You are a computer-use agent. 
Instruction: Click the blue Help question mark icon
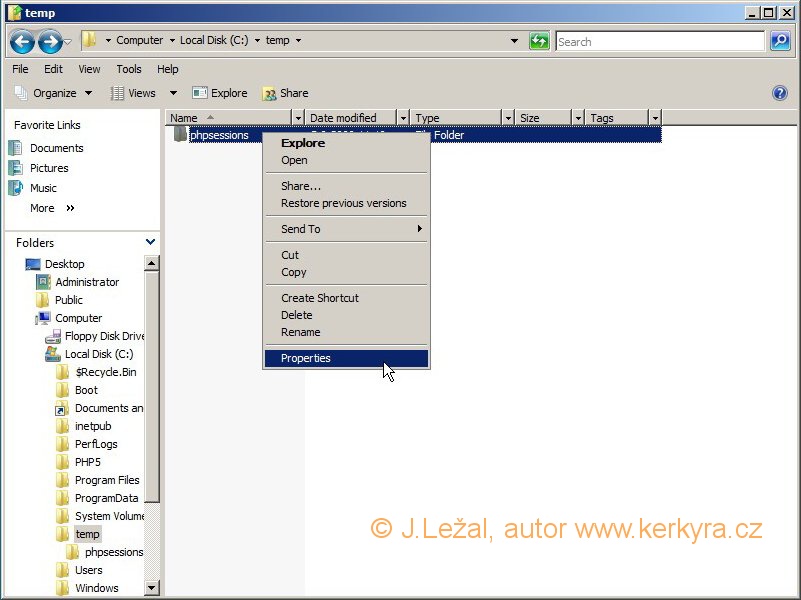point(780,93)
